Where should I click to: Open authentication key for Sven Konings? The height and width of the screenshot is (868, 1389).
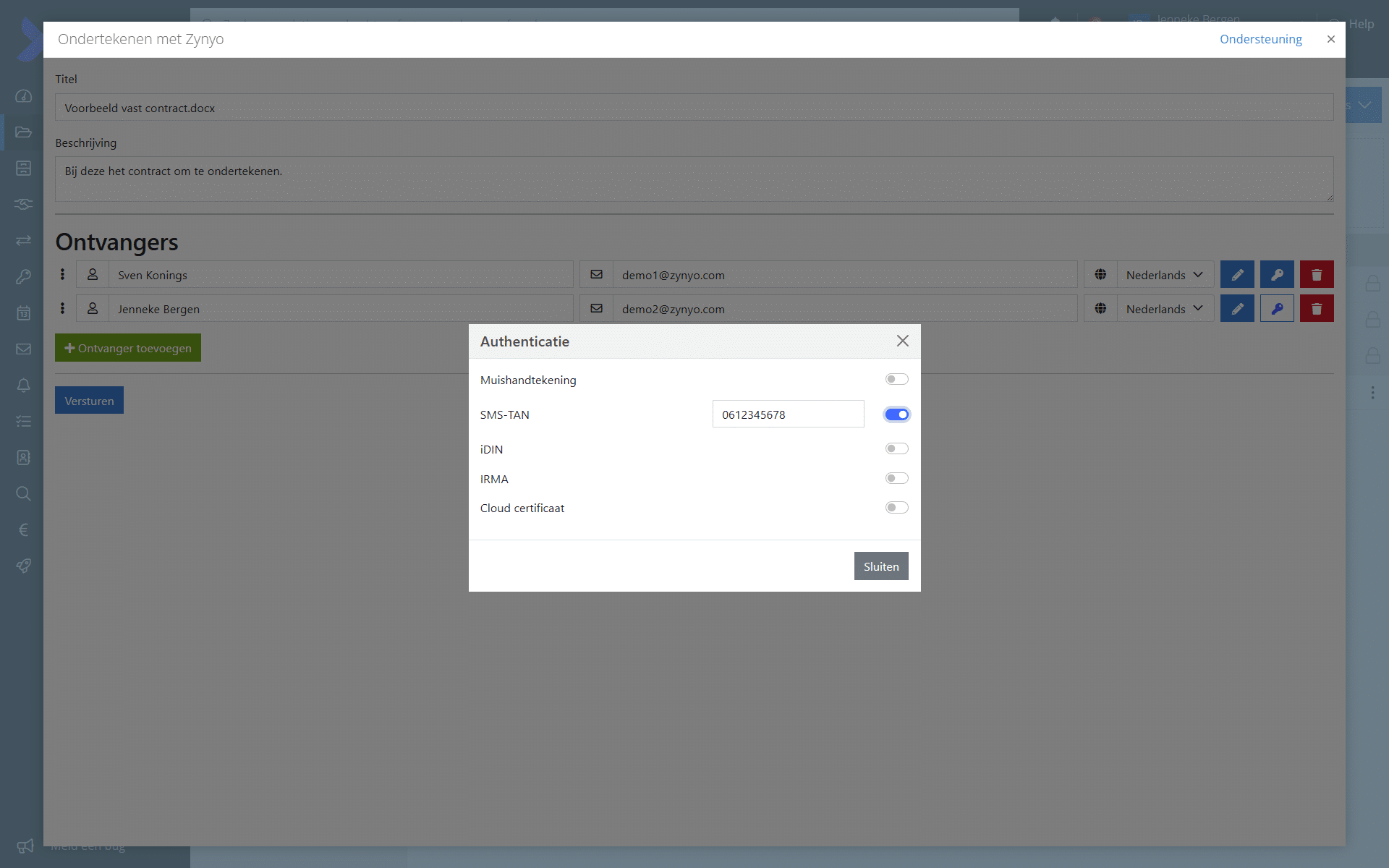[x=1277, y=275]
